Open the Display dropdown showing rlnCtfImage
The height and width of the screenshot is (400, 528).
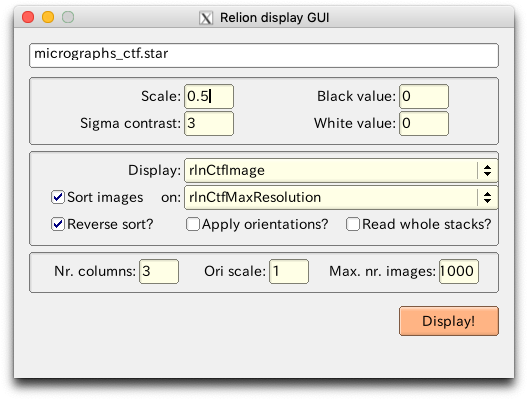pyautogui.click(x=341, y=170)
